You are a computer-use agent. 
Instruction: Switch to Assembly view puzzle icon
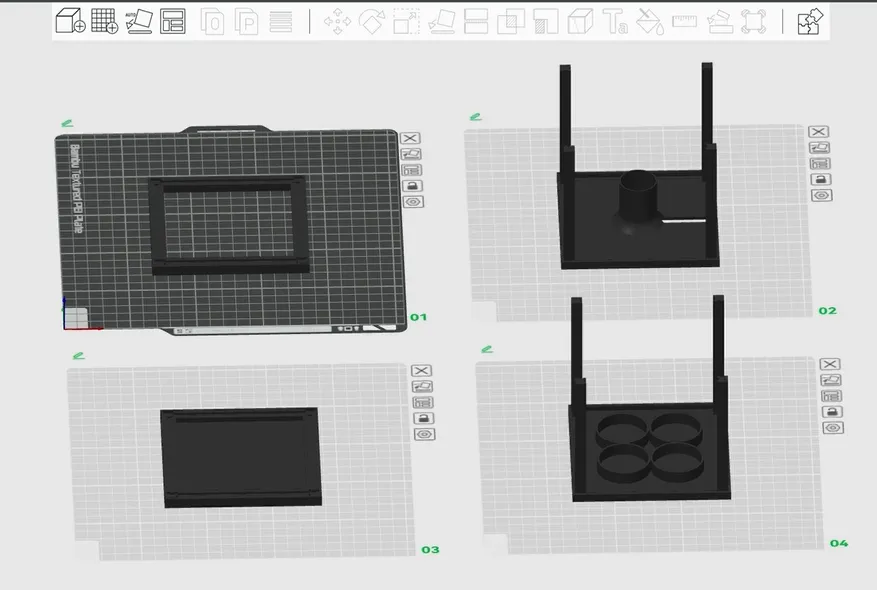coord(810,22)
